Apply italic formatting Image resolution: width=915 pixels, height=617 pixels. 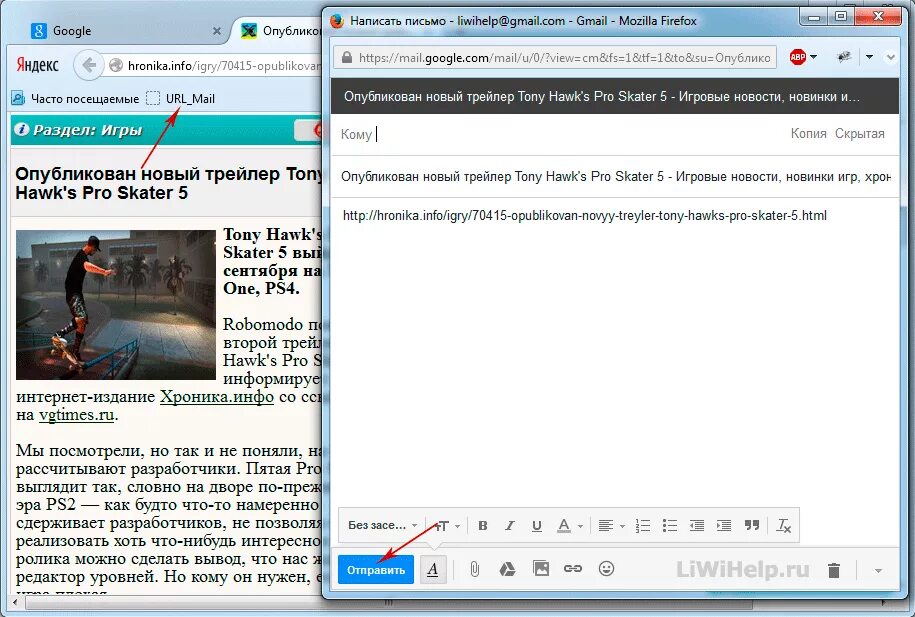509,525
